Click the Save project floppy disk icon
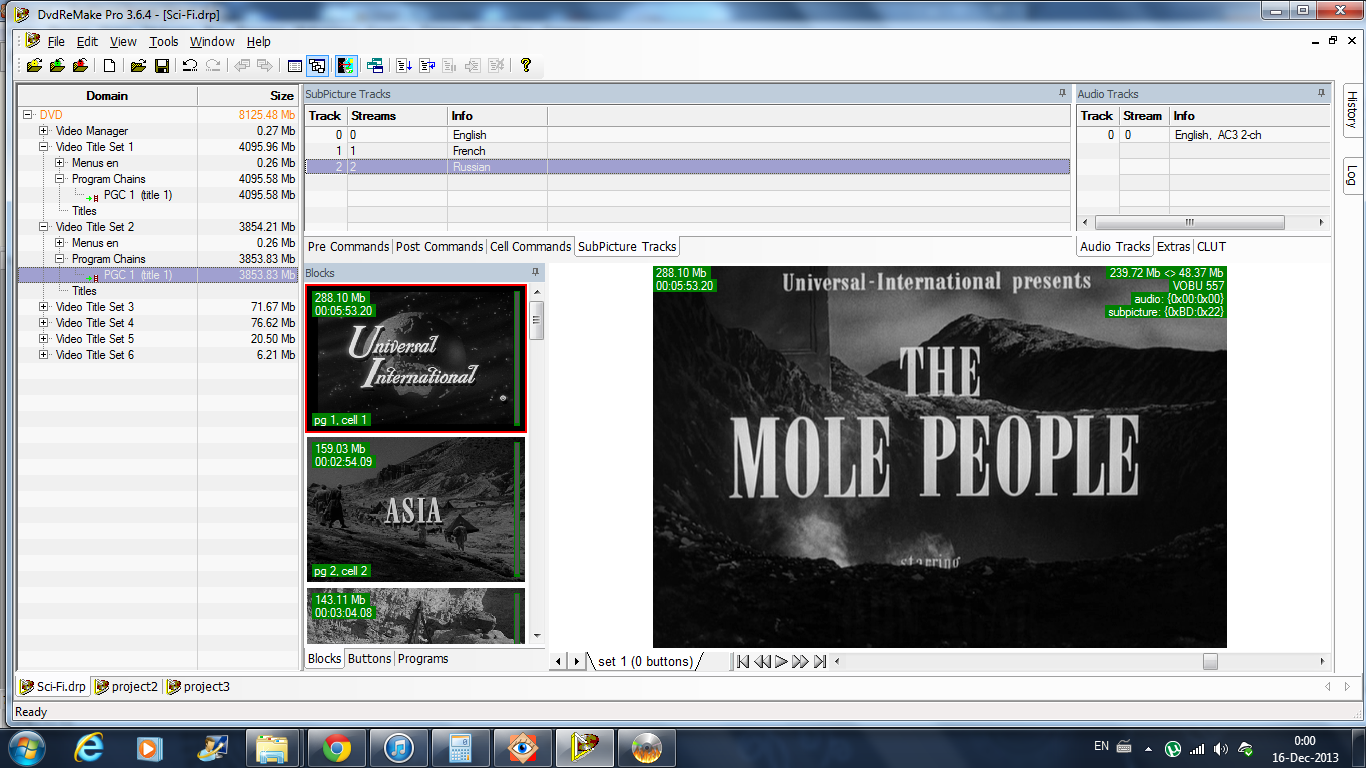 click(161, 66)
